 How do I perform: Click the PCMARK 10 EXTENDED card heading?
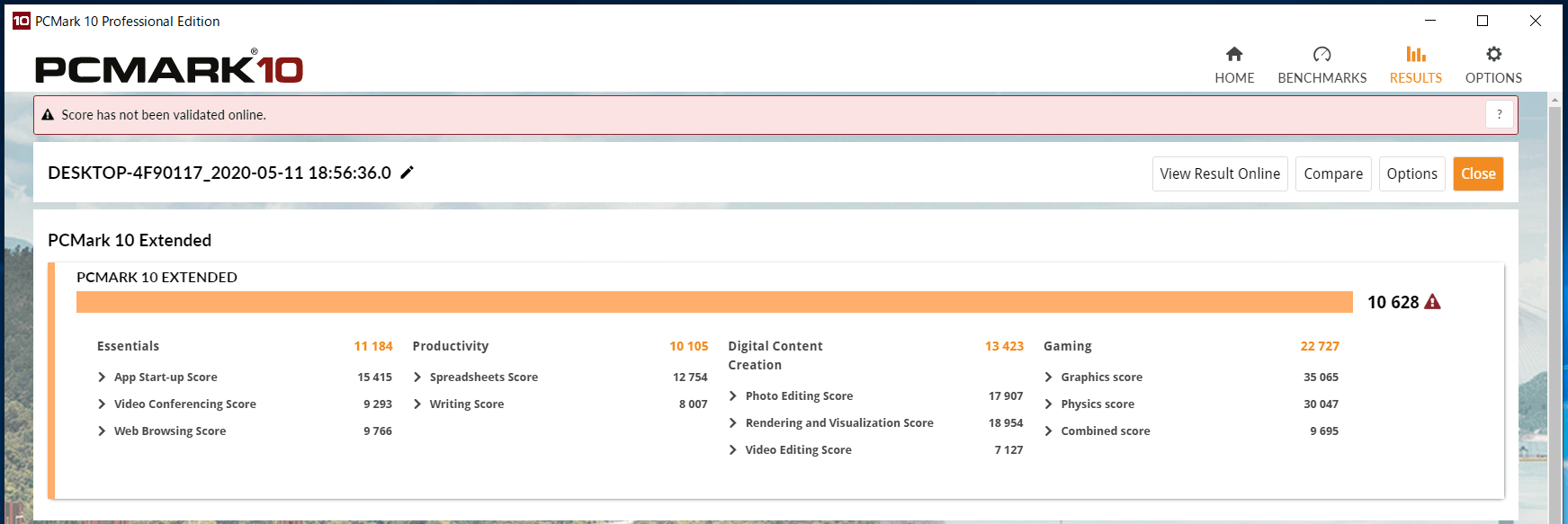click(x=157, y=277)
